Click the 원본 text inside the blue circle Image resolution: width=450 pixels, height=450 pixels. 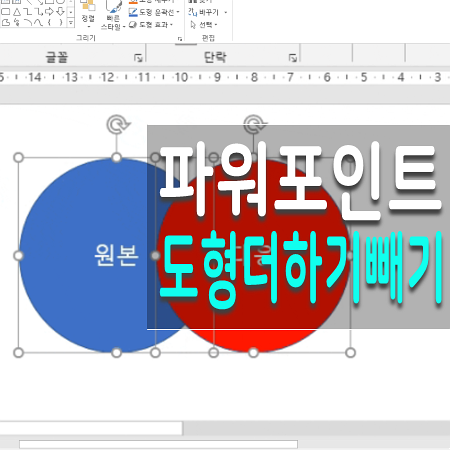click(116, 255)
